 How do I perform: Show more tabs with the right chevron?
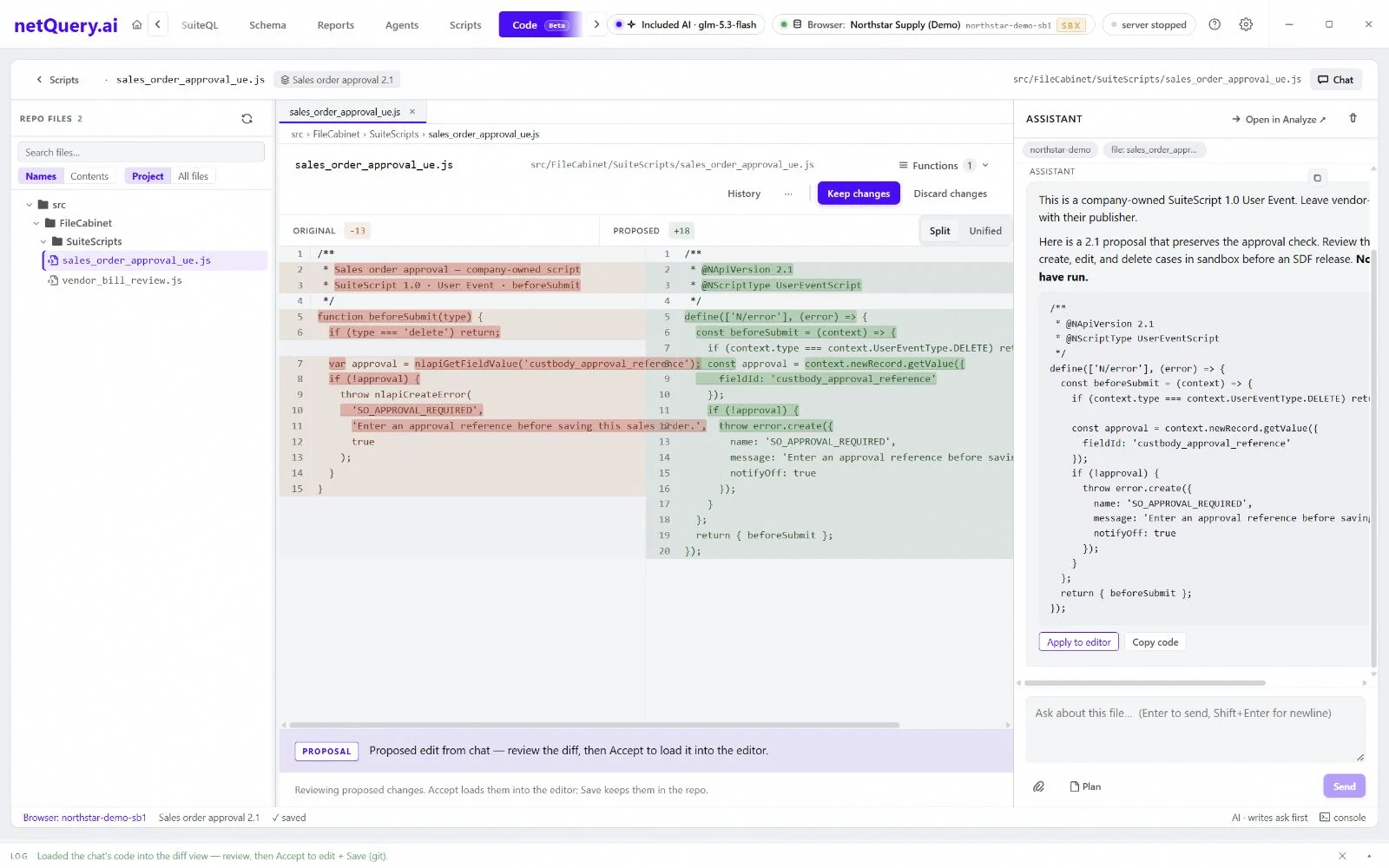click(596, 24)
